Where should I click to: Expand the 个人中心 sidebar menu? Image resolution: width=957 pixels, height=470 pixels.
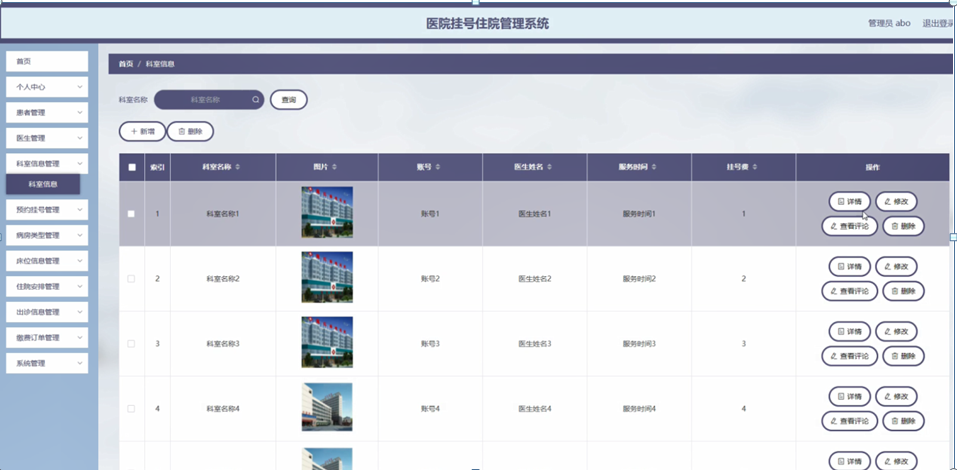coord(47,87)
